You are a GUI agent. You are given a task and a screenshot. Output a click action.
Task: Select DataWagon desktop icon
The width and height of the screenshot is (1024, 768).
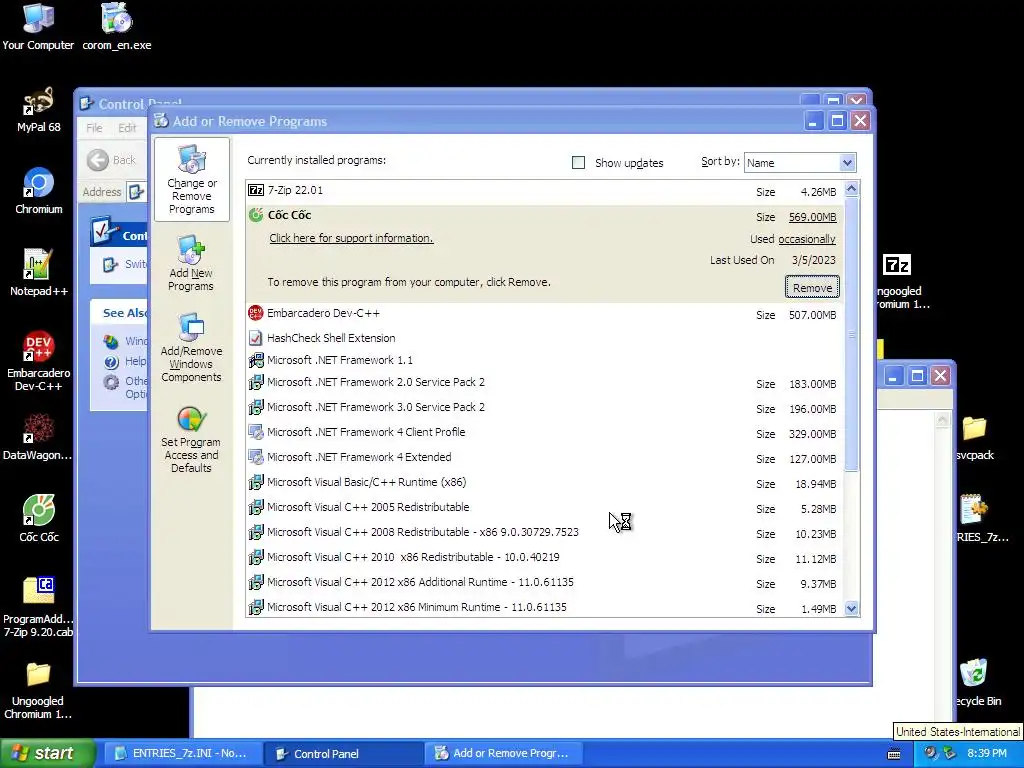(x=37, y=437)
